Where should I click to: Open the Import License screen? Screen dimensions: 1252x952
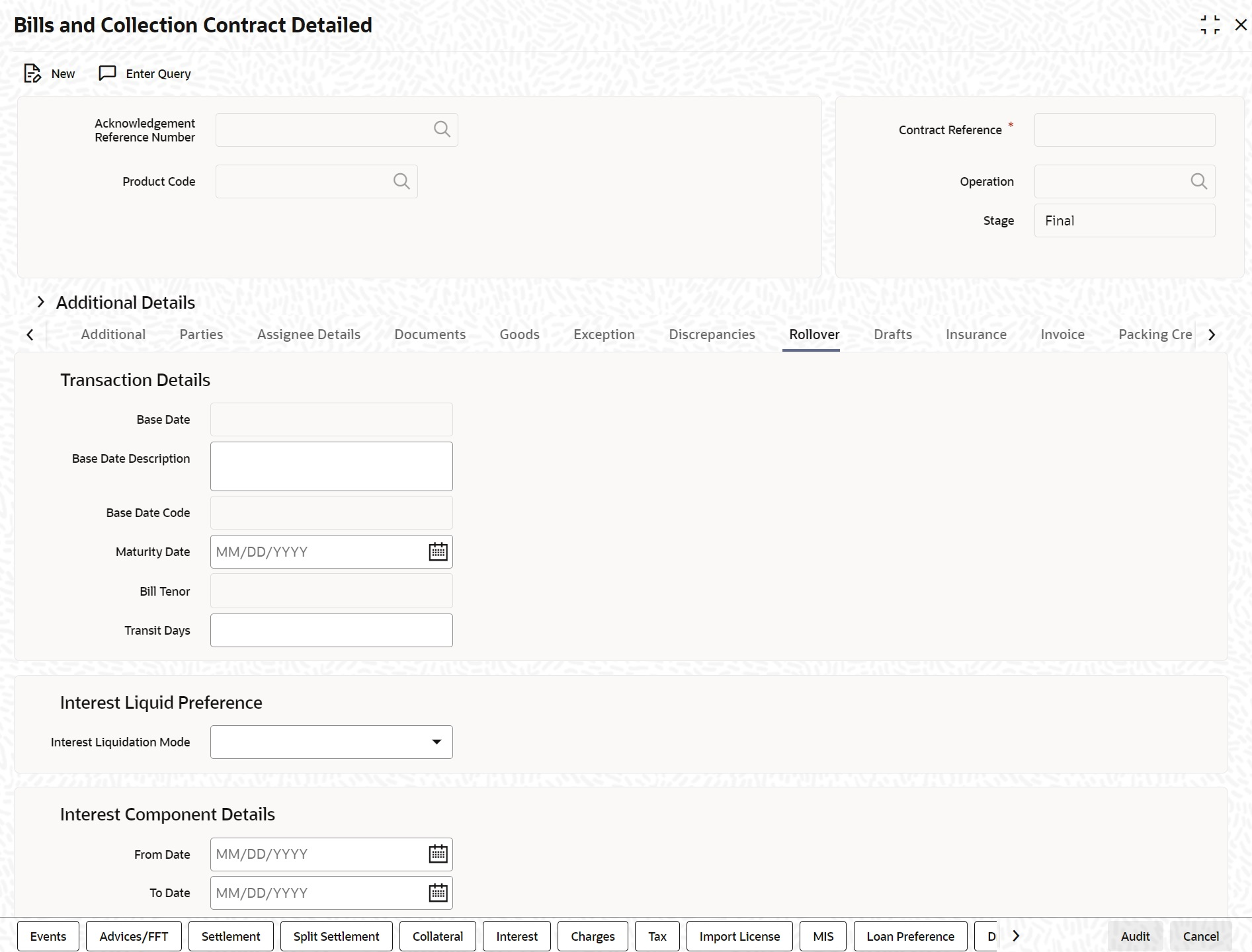click(739, 936)
